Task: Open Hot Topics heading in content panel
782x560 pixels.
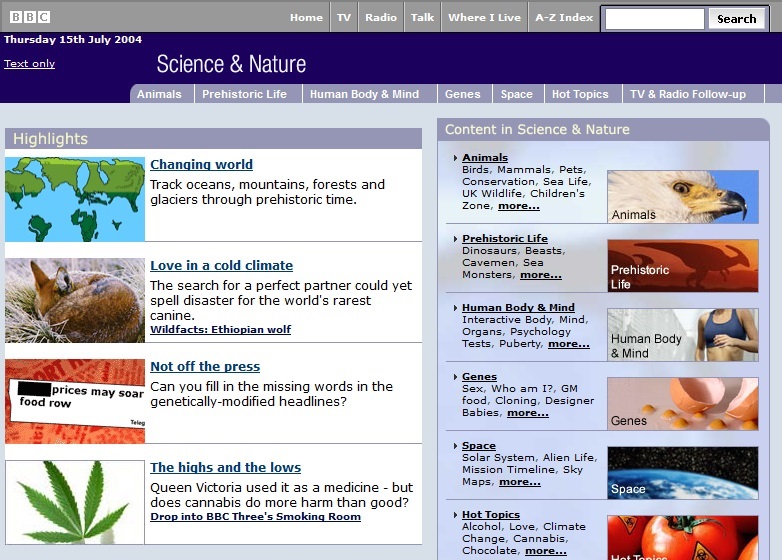Action: 491,515
